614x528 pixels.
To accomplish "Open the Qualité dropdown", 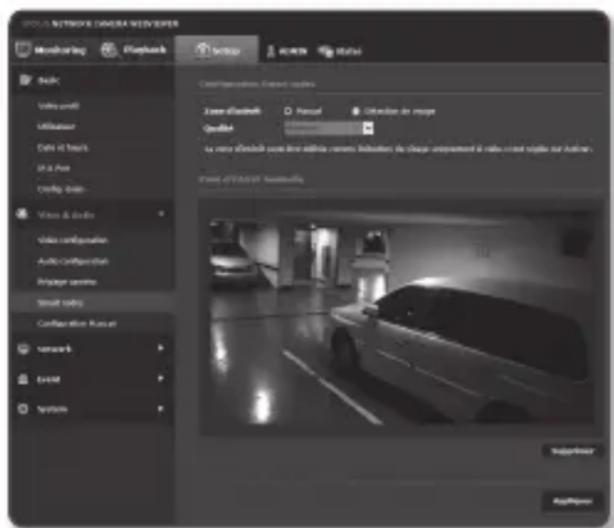I will point(367,128).
